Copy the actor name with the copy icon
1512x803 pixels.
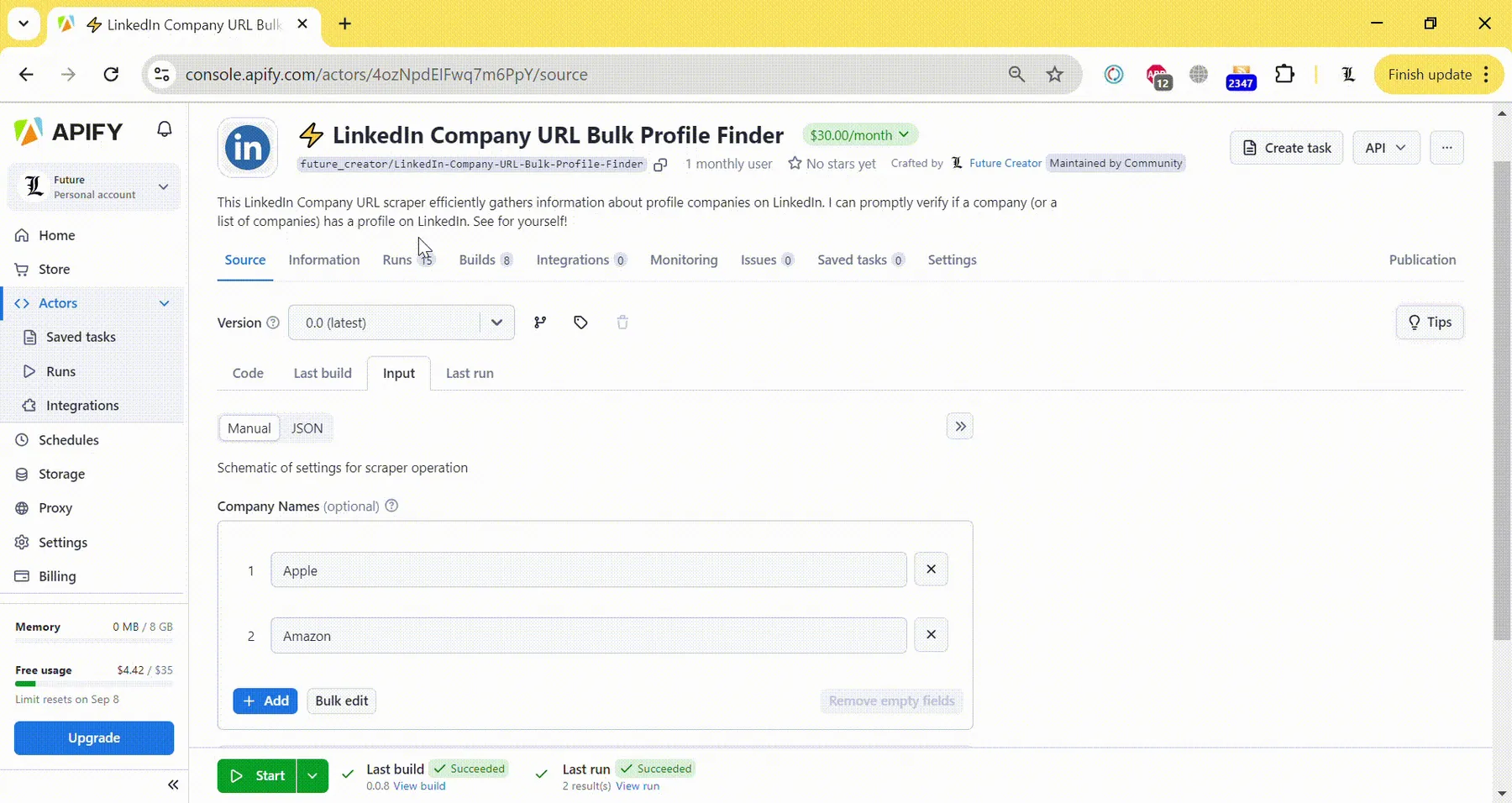pos(660,165)
